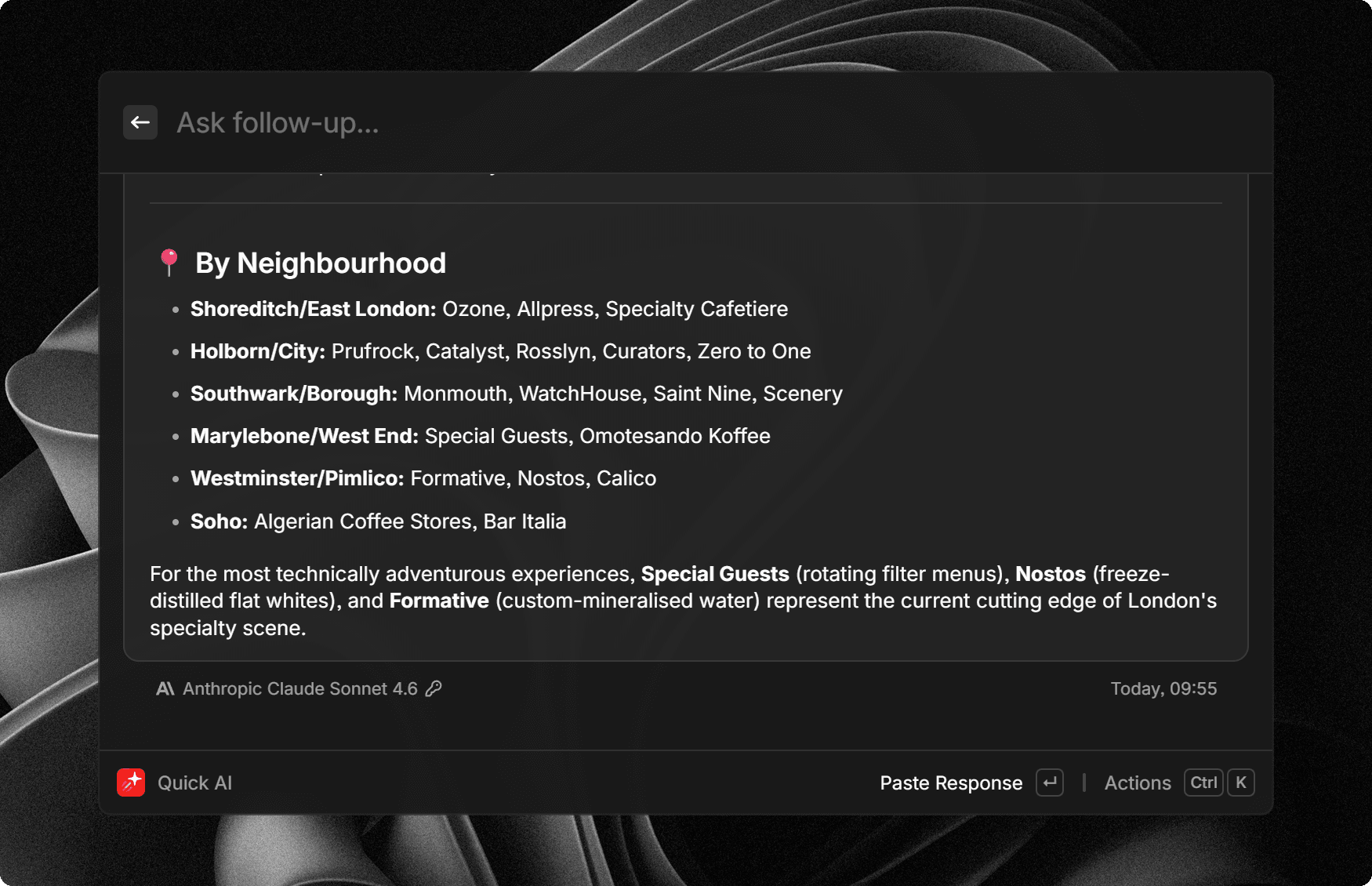The height and width of the screenshot is (886, 1372).
Task: Click the Soho label
Action: click(x=220, y=521)
